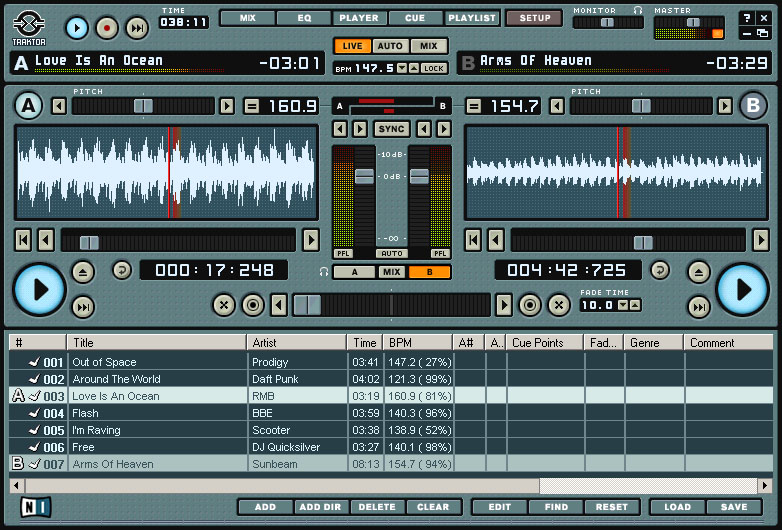Toggle loop icon on deck A
The width and height of the screenshot is (782, 530).
(122, 270)
